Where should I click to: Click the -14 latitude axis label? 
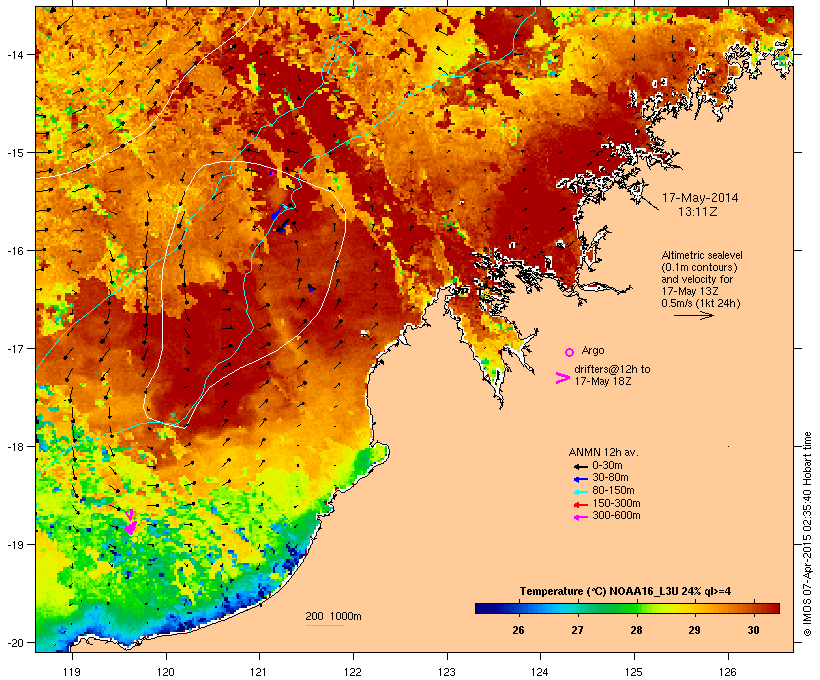(15, 54)
